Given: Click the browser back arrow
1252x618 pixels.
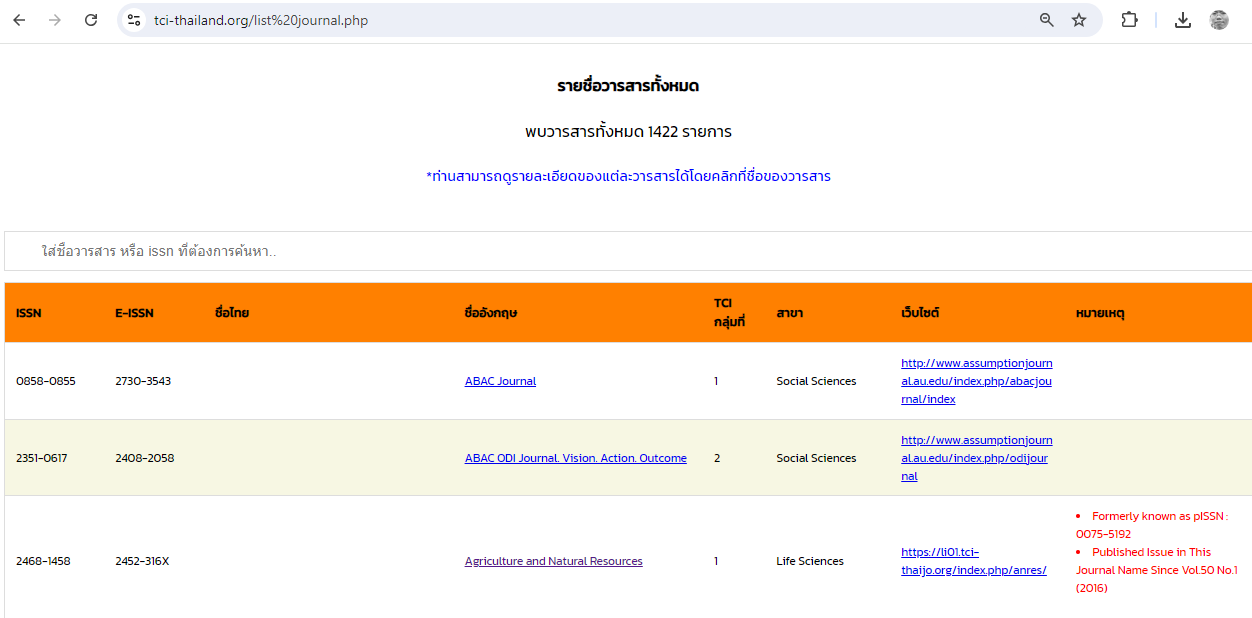Looking at the screenshot, I should 19,20.
